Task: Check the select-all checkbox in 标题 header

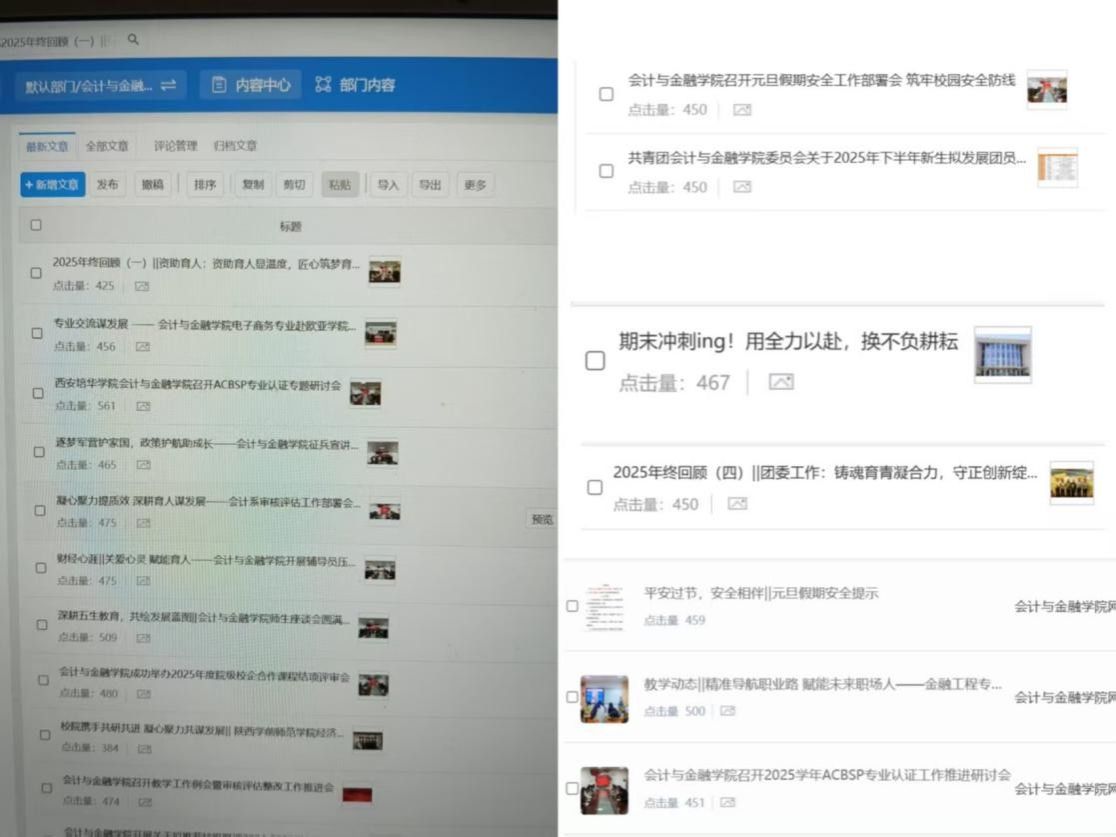Action: pyautogui.click(x=36, y=225)
